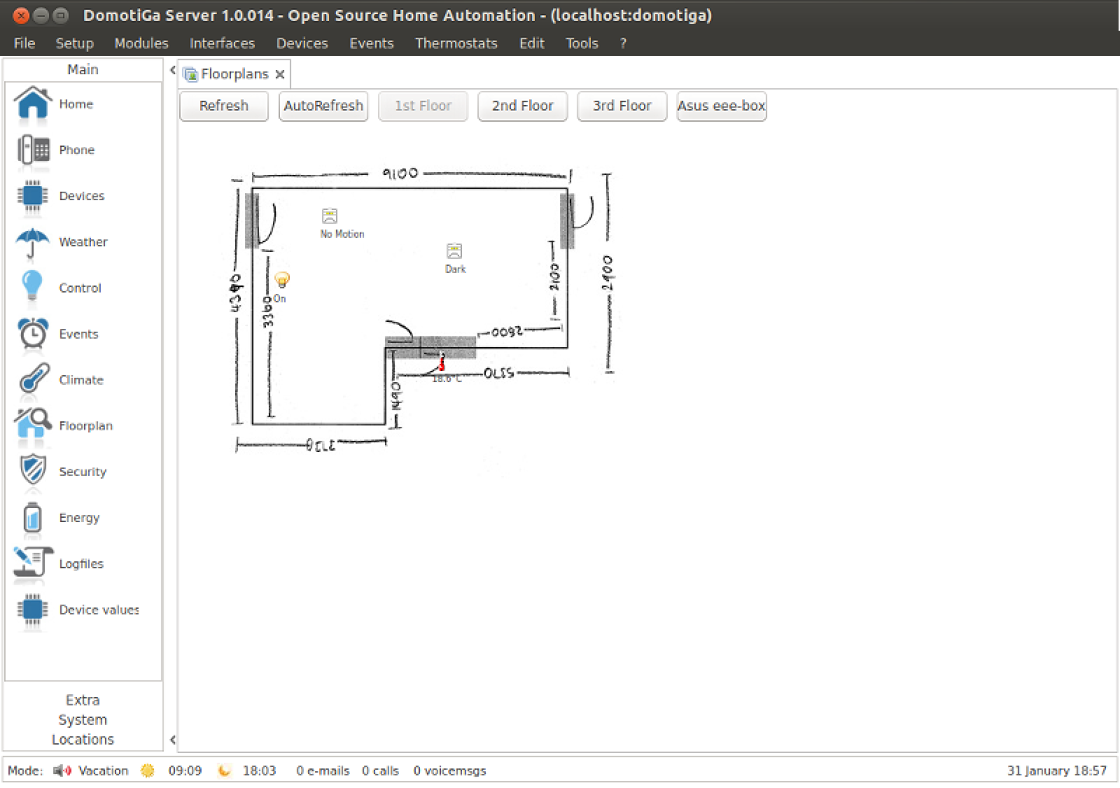The image size is (1120, 788).
Task: Open the Thermostats menu
Action: (456, 43)
